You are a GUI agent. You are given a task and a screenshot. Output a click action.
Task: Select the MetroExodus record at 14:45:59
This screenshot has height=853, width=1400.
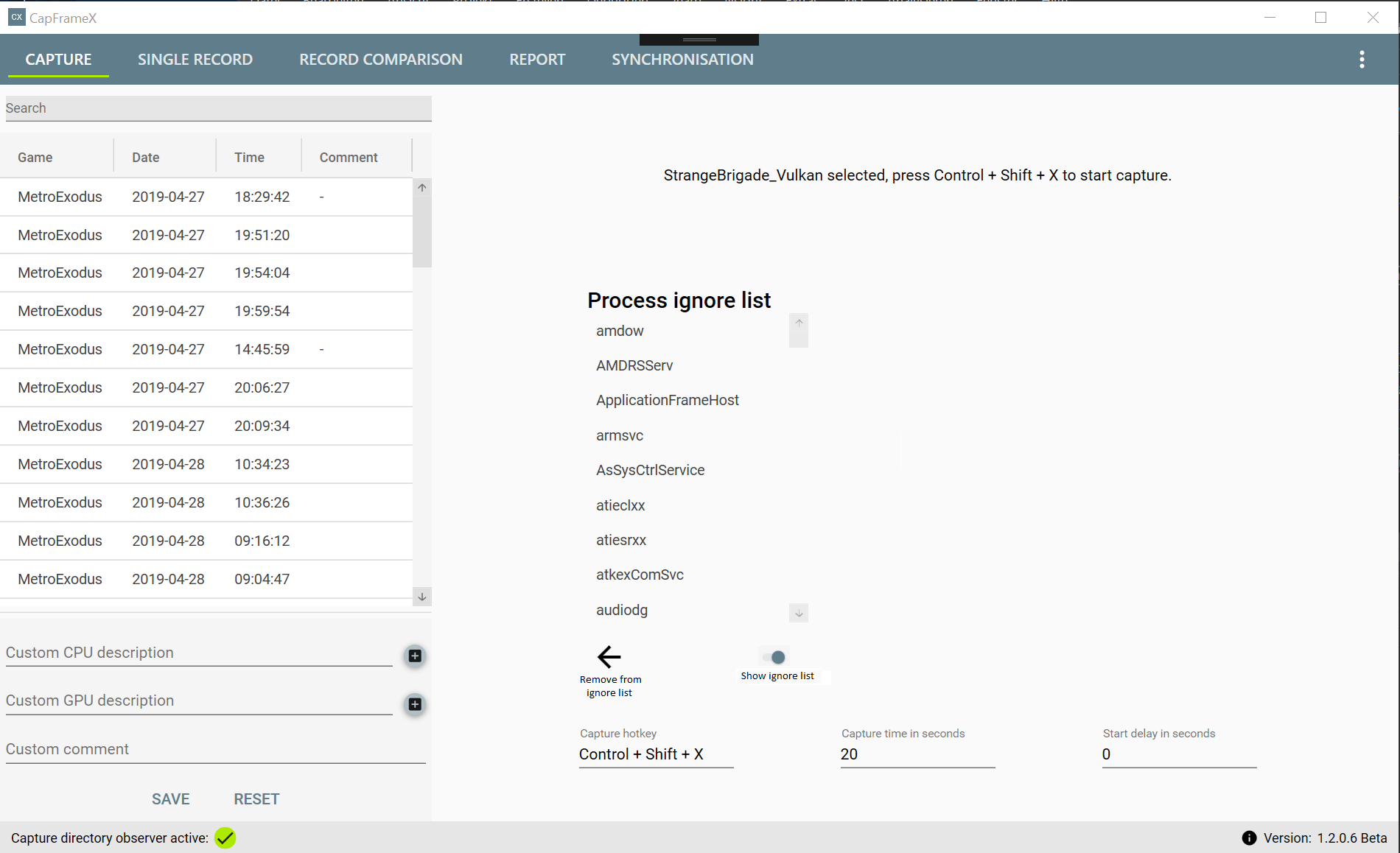point(206,349)
